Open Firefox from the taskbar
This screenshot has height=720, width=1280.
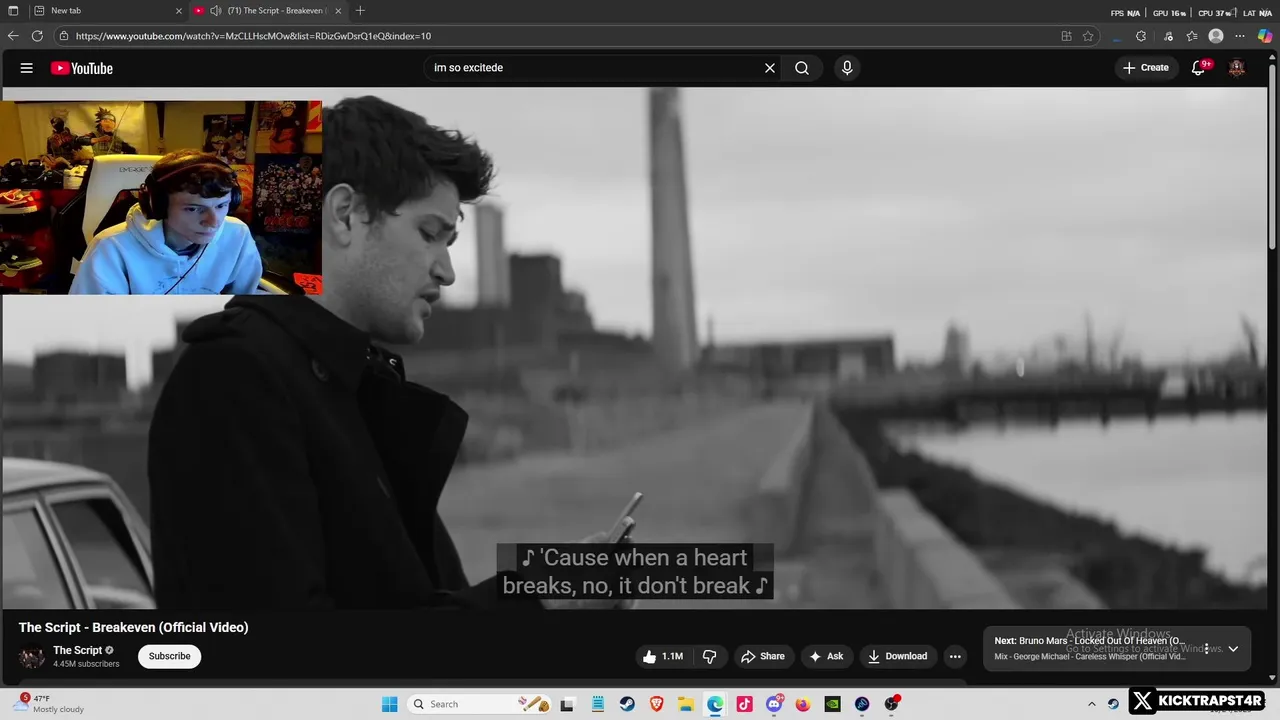coord(803,704)
